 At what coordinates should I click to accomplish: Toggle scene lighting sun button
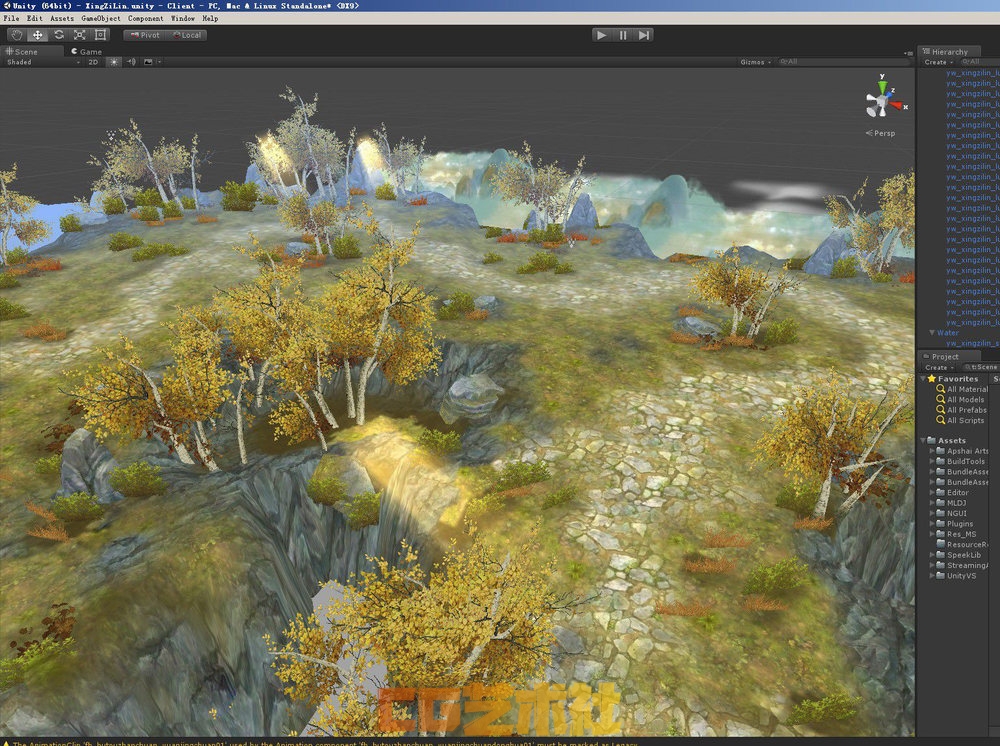114,62
